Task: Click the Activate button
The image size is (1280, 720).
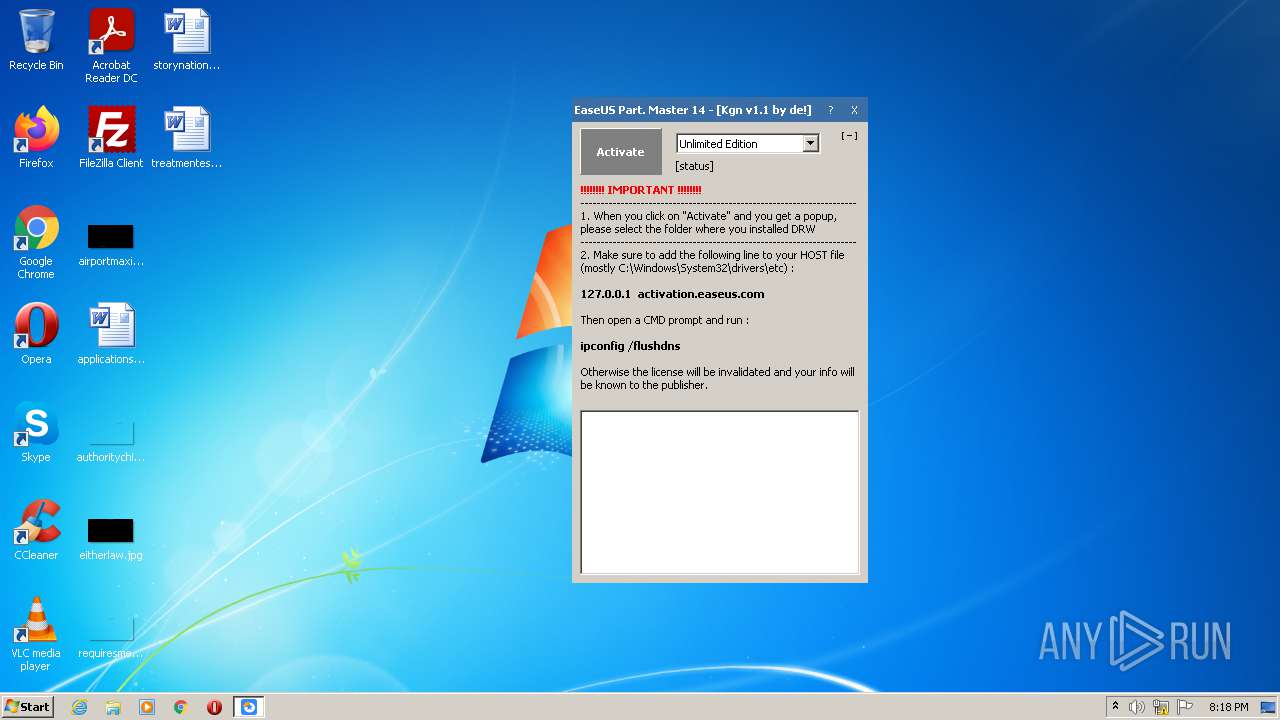Action: coord(621,152)
